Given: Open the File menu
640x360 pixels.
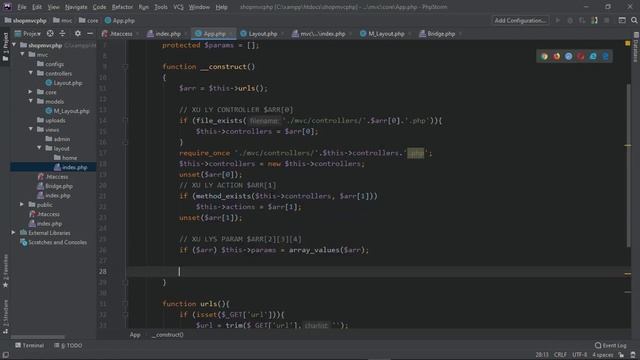Looking at the screenshot, I should 22,7.
